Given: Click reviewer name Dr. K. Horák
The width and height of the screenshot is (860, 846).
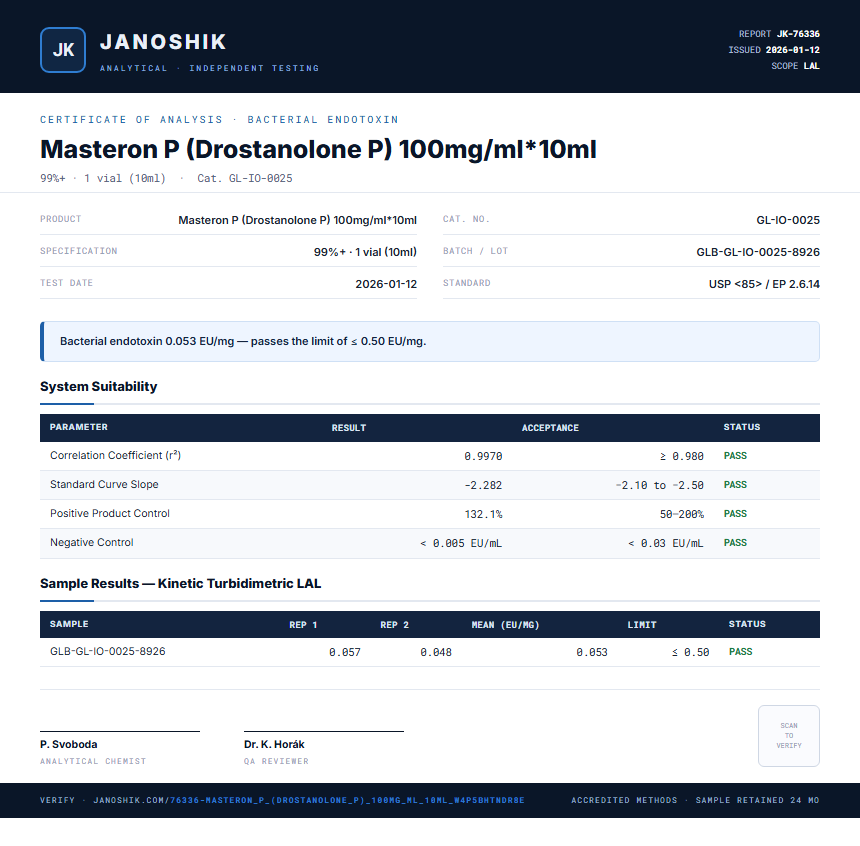Looking at the screenshot, I should 274,745.
